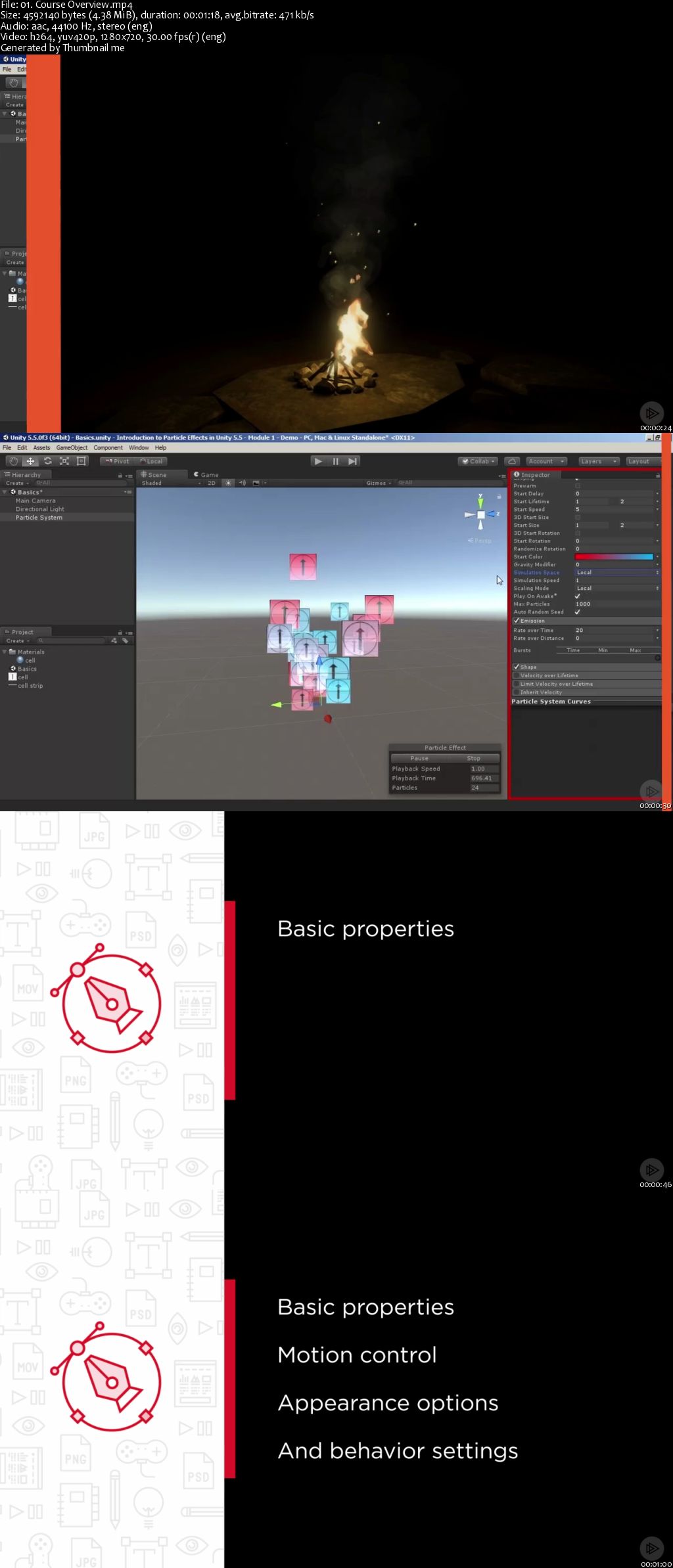Uncheck Auto Random Seed
This screenshot has width=673, height=1568.
point(578,612)
